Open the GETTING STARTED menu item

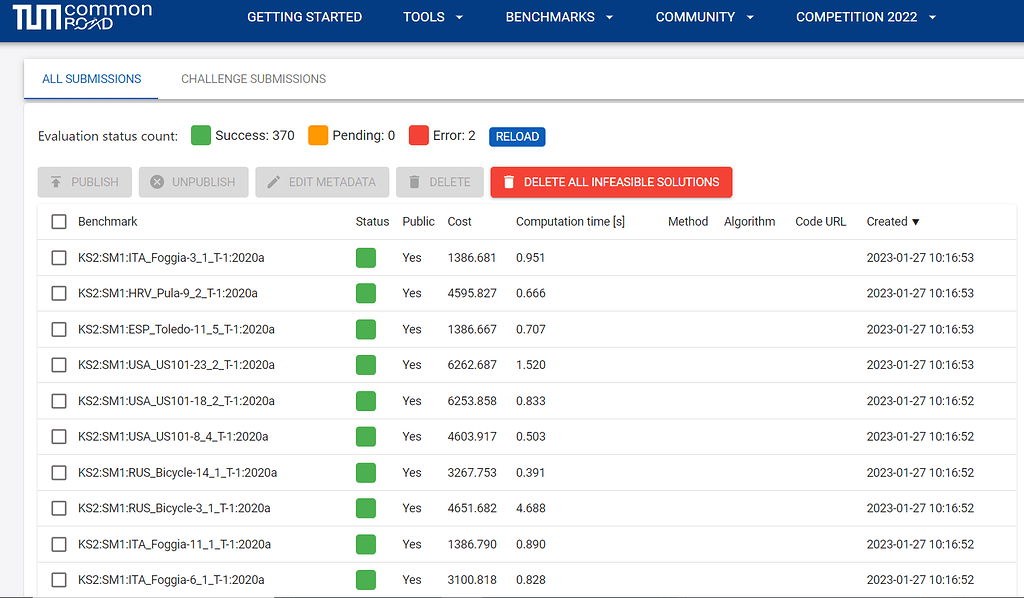305,17
